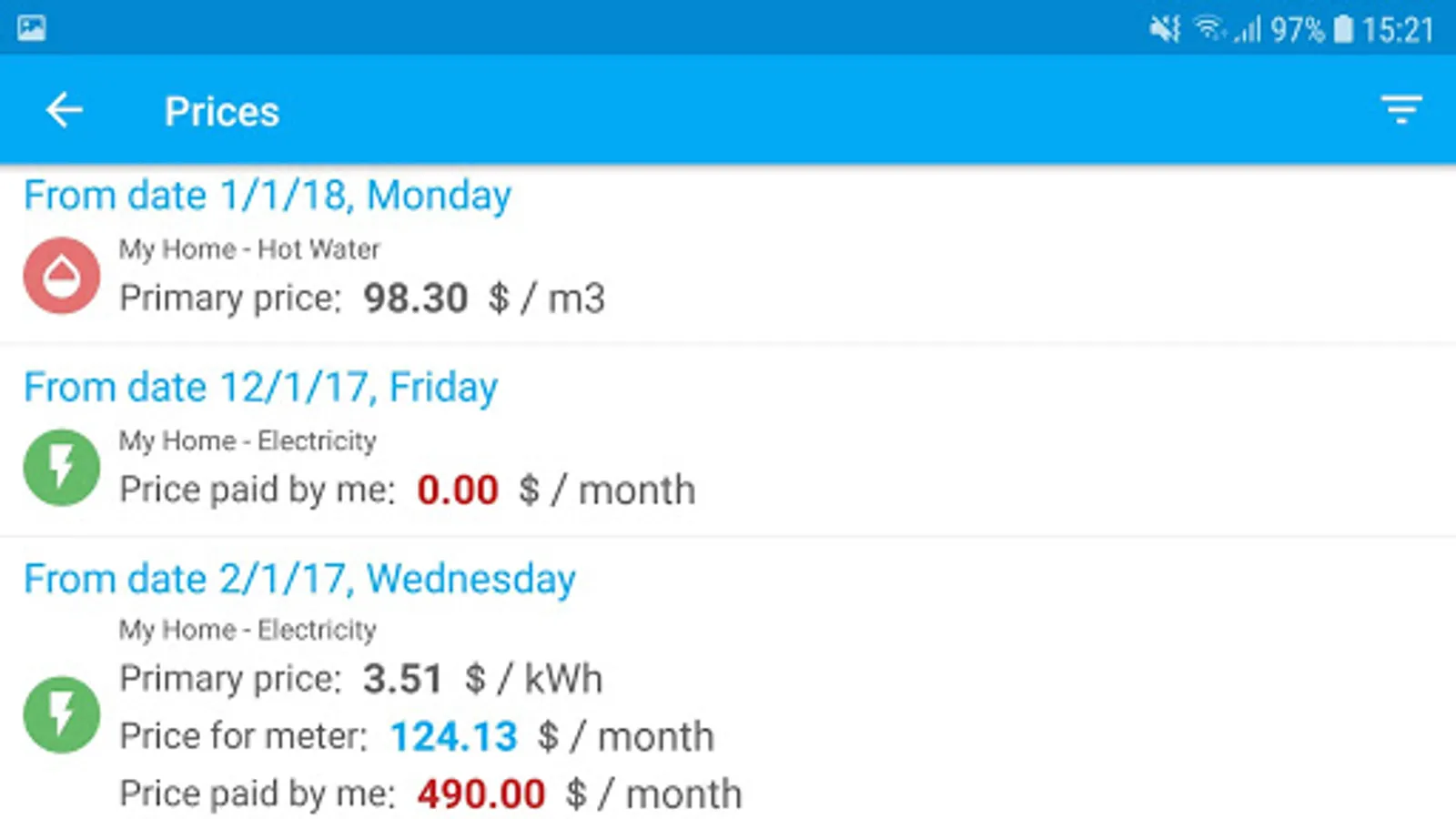Screen dimensions: 1456x819
Task: Tap the Prices title in header
Action: (222, 112)
